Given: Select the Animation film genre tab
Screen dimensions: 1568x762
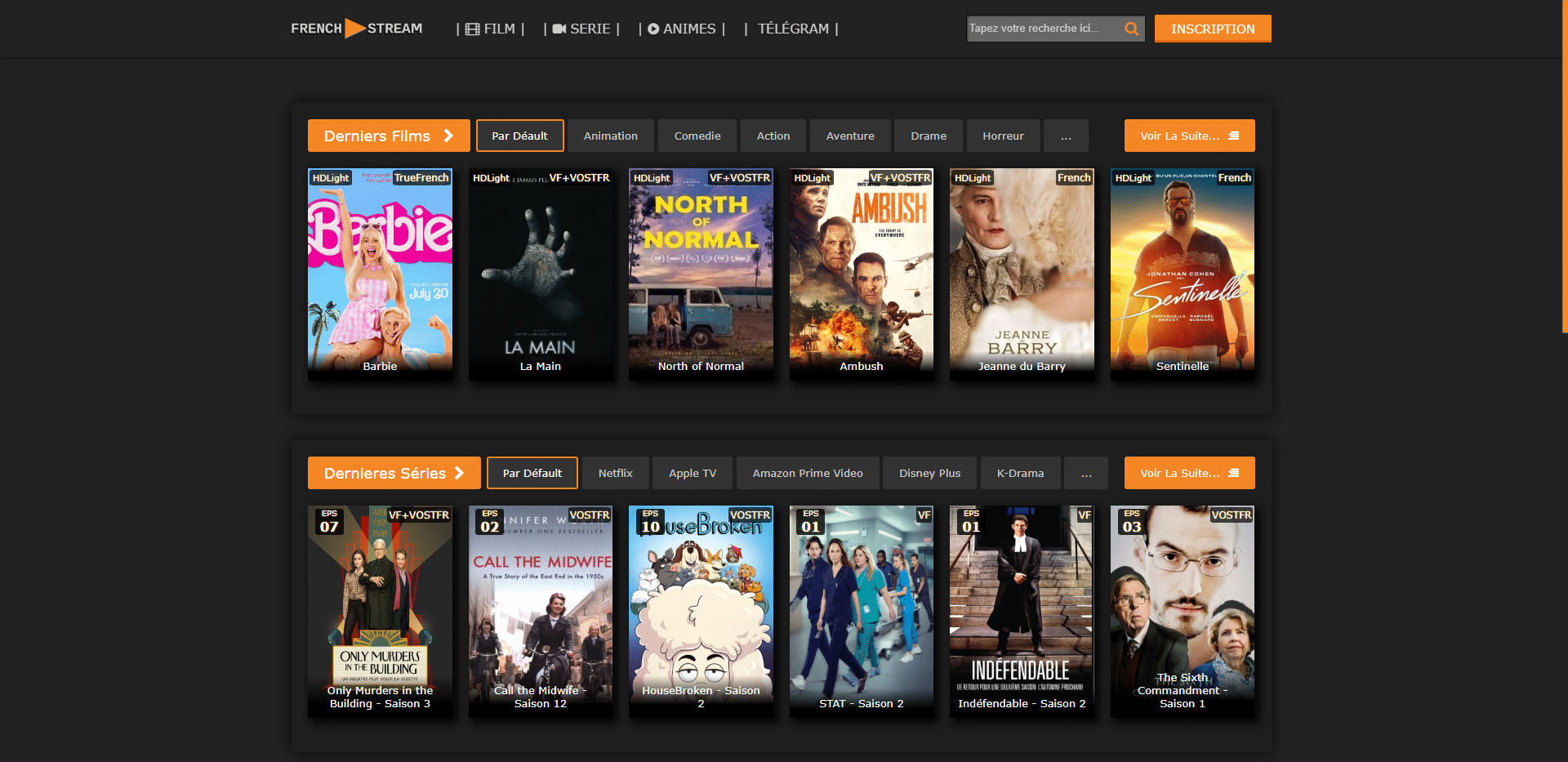Looking at the screenshot, I should coord(611,136).
